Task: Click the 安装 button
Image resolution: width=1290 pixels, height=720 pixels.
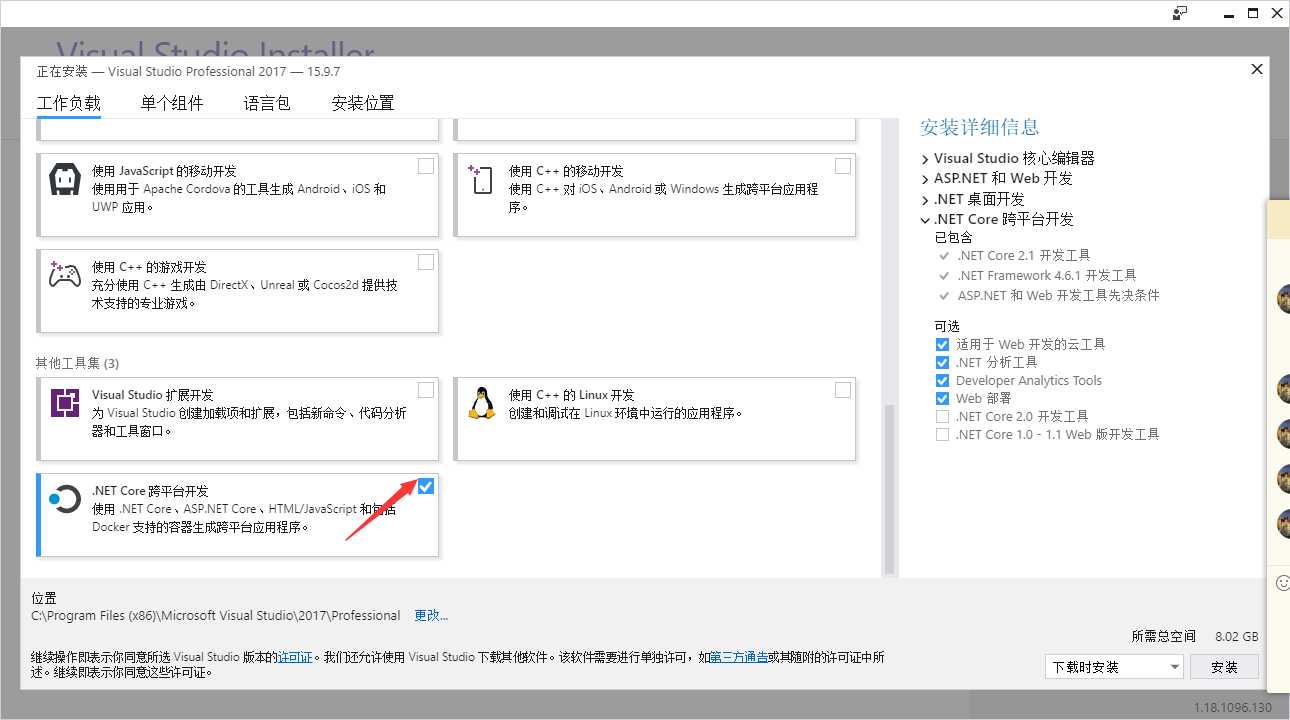Action: [x=1224, y=667]
